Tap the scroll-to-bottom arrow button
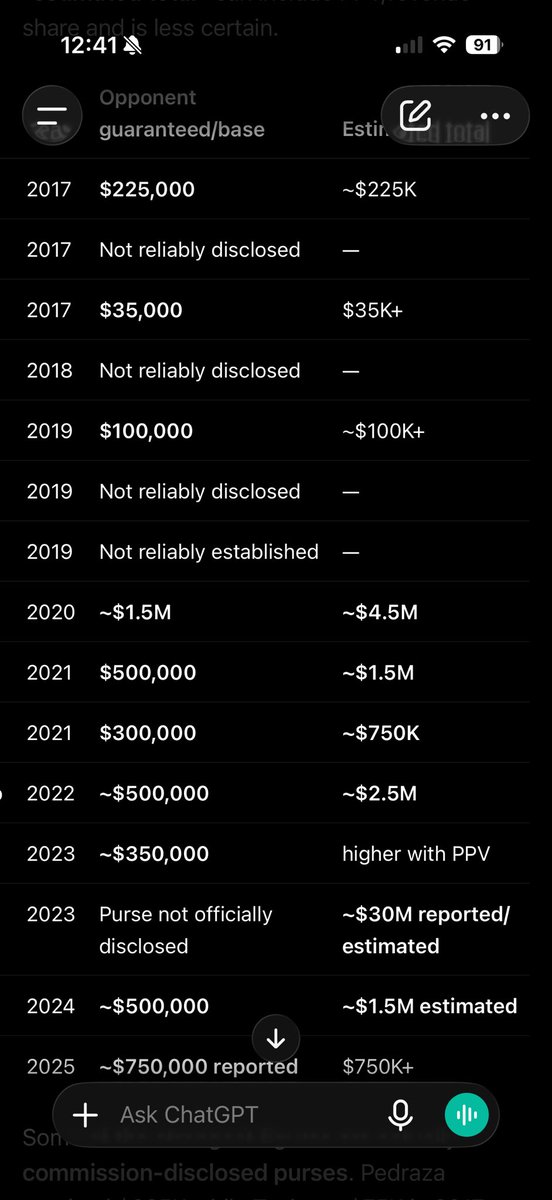 [x=276, y=1039]
